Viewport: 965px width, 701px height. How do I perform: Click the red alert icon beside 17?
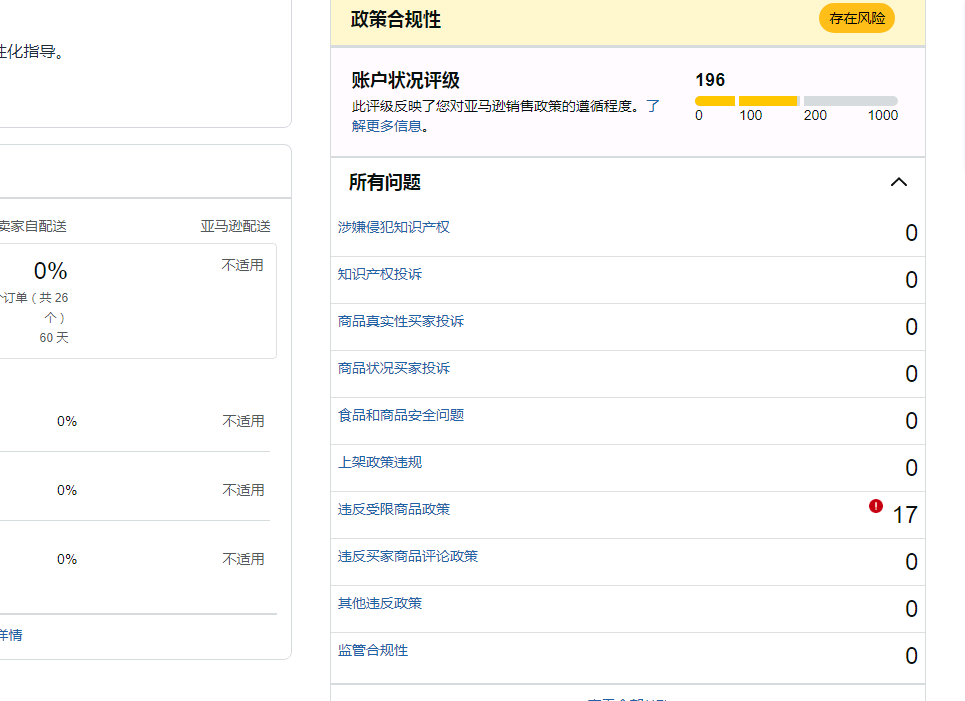coord(876,506)
